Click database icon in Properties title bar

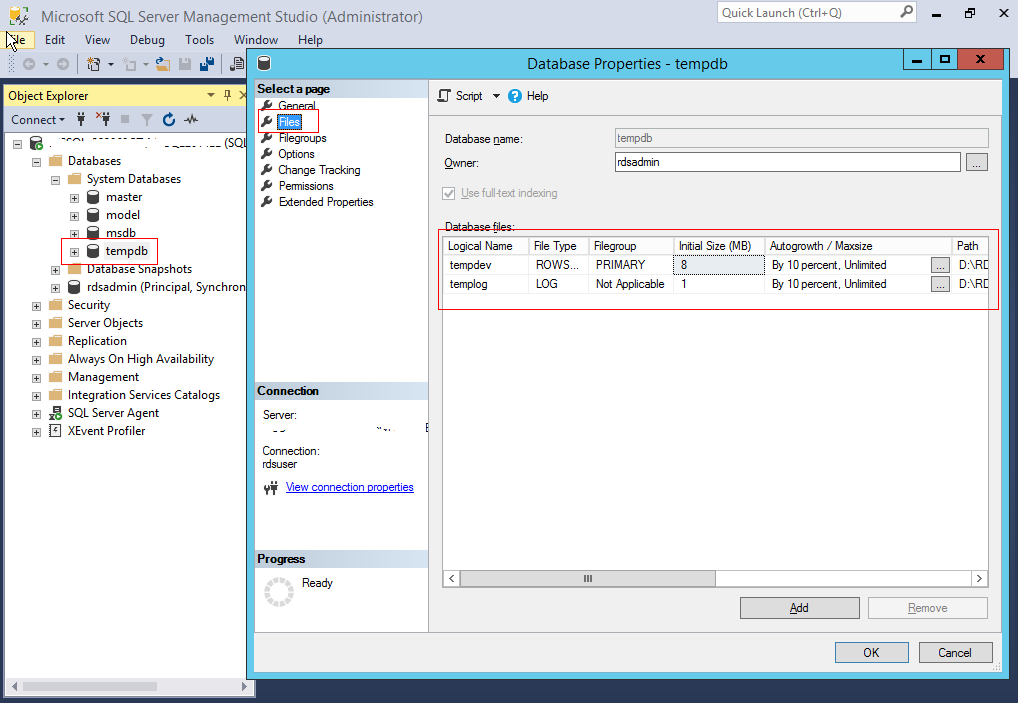[x=264, y=63]
